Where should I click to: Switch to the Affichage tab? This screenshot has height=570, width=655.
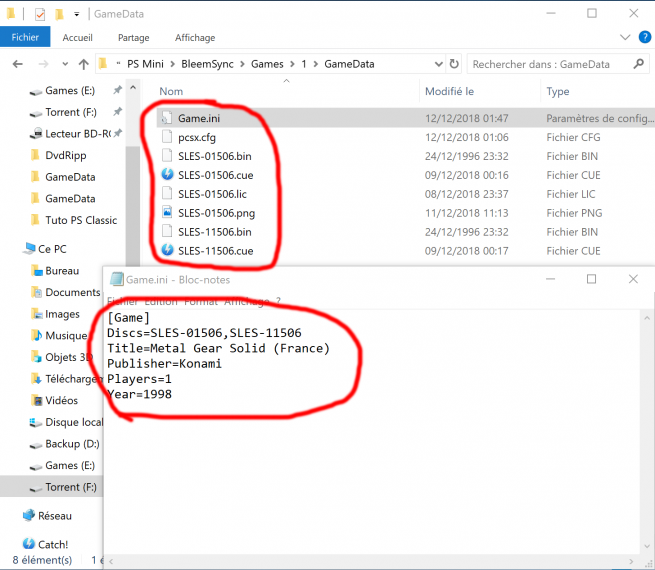click(x=195, y=38)
